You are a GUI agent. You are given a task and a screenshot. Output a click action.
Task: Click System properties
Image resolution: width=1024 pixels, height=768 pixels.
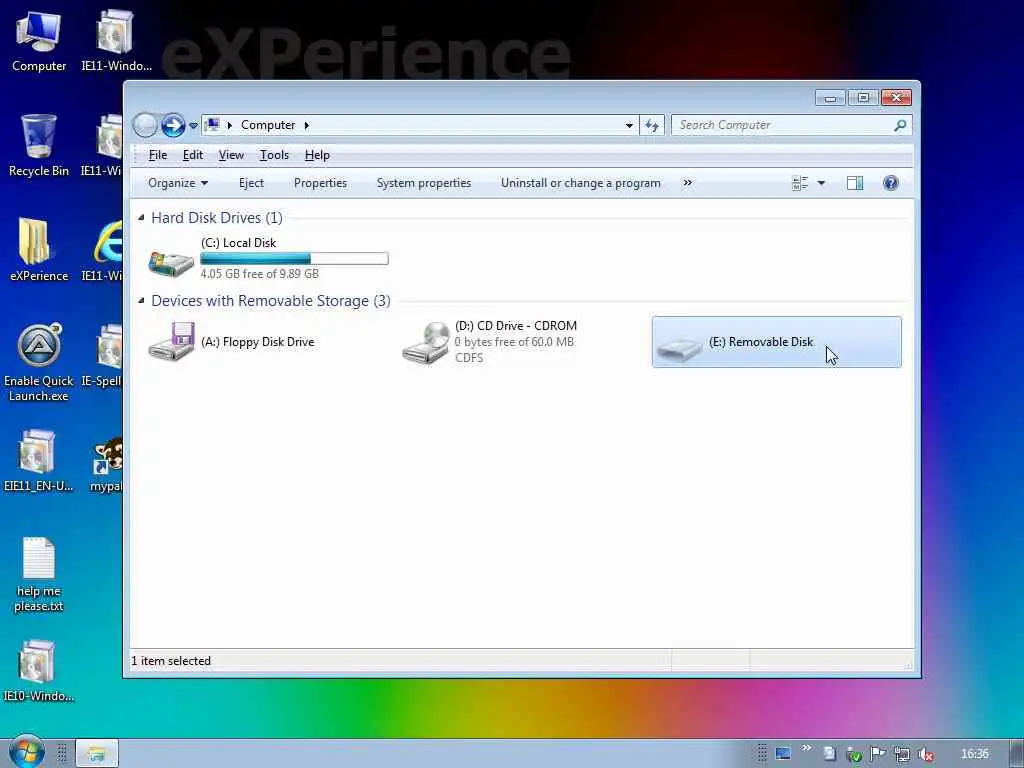tap(424, 183)
